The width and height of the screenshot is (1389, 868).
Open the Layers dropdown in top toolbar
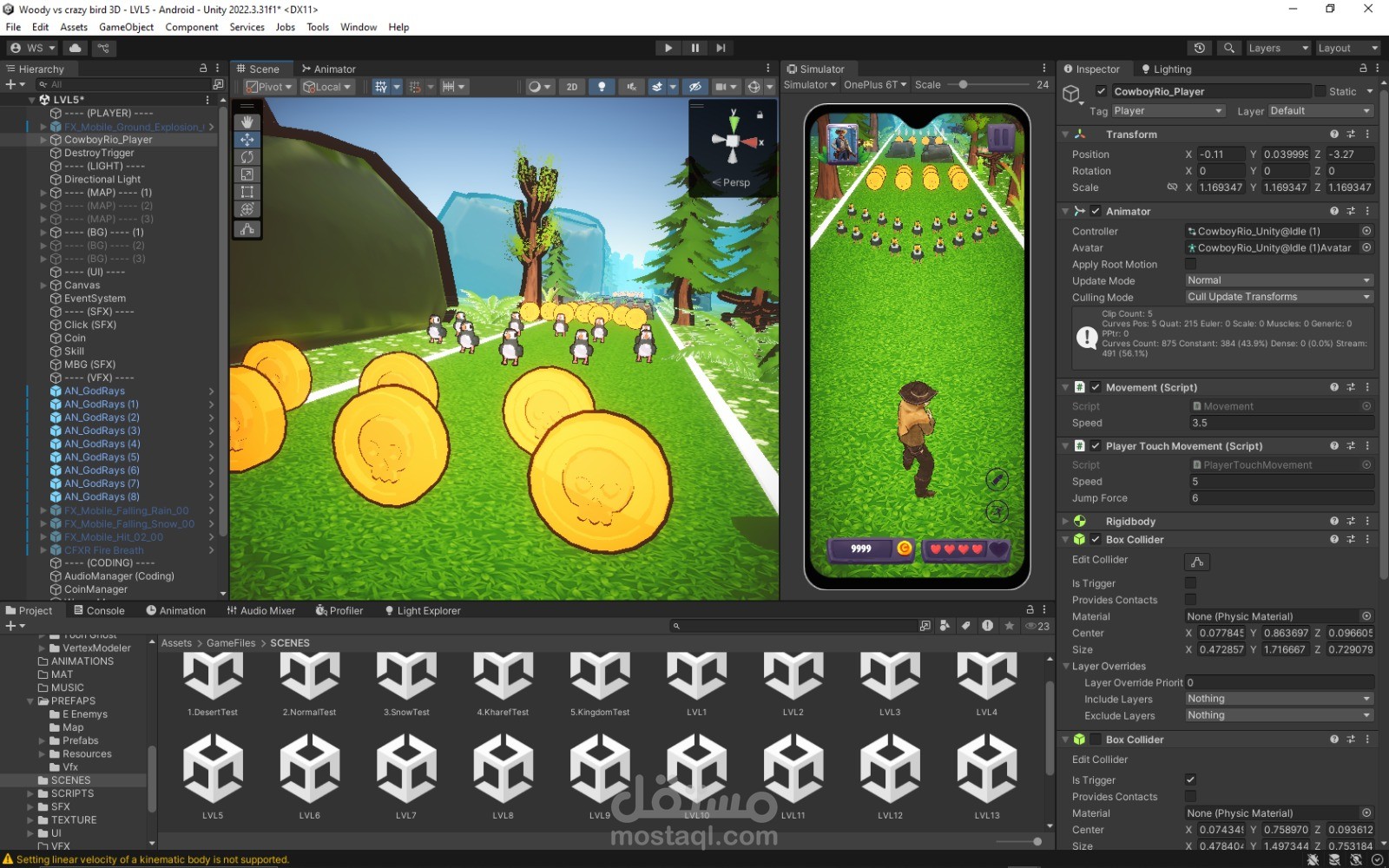pyautogui.click(x=1278, y=48)
